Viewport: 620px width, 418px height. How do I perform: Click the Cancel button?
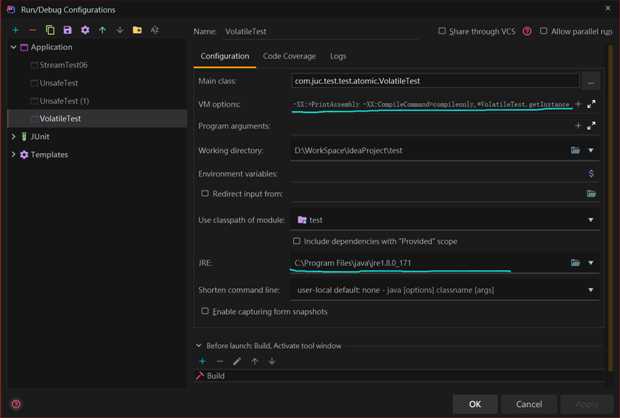529,404
